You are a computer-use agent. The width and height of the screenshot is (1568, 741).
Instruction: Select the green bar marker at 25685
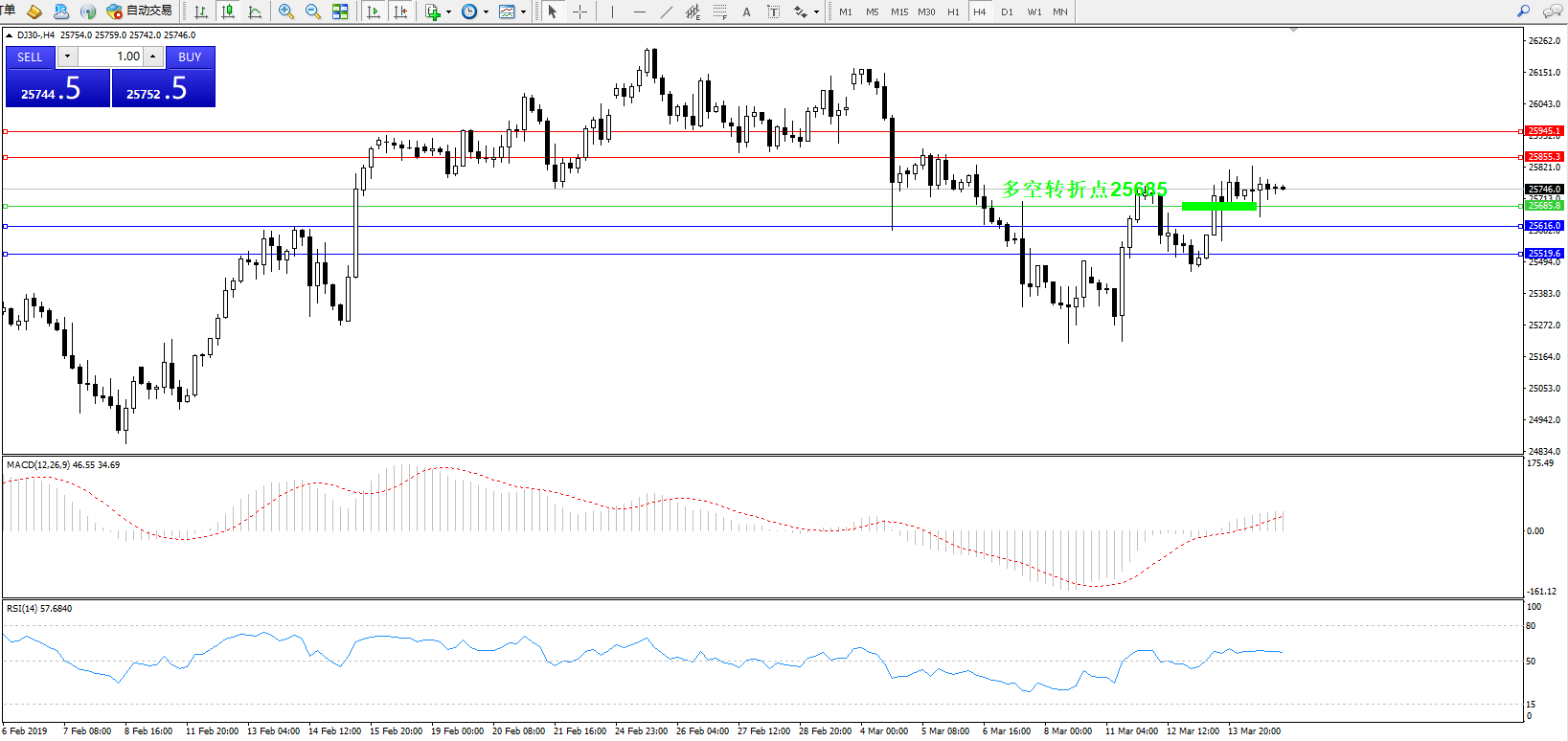pos(1218,206)
